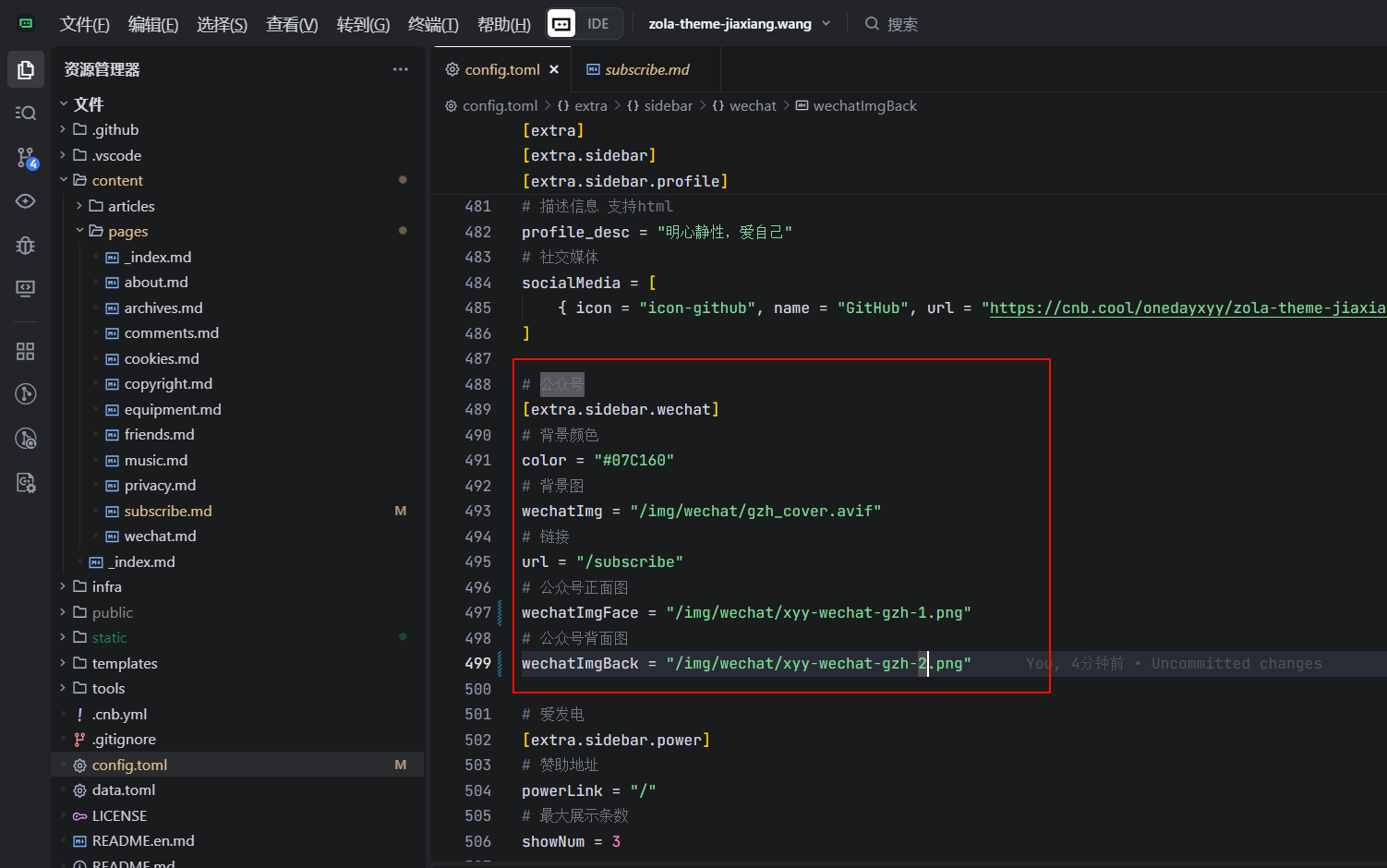The image size is (1387, 868).
Task: Expand the infra folder
Action: (107, 587)
